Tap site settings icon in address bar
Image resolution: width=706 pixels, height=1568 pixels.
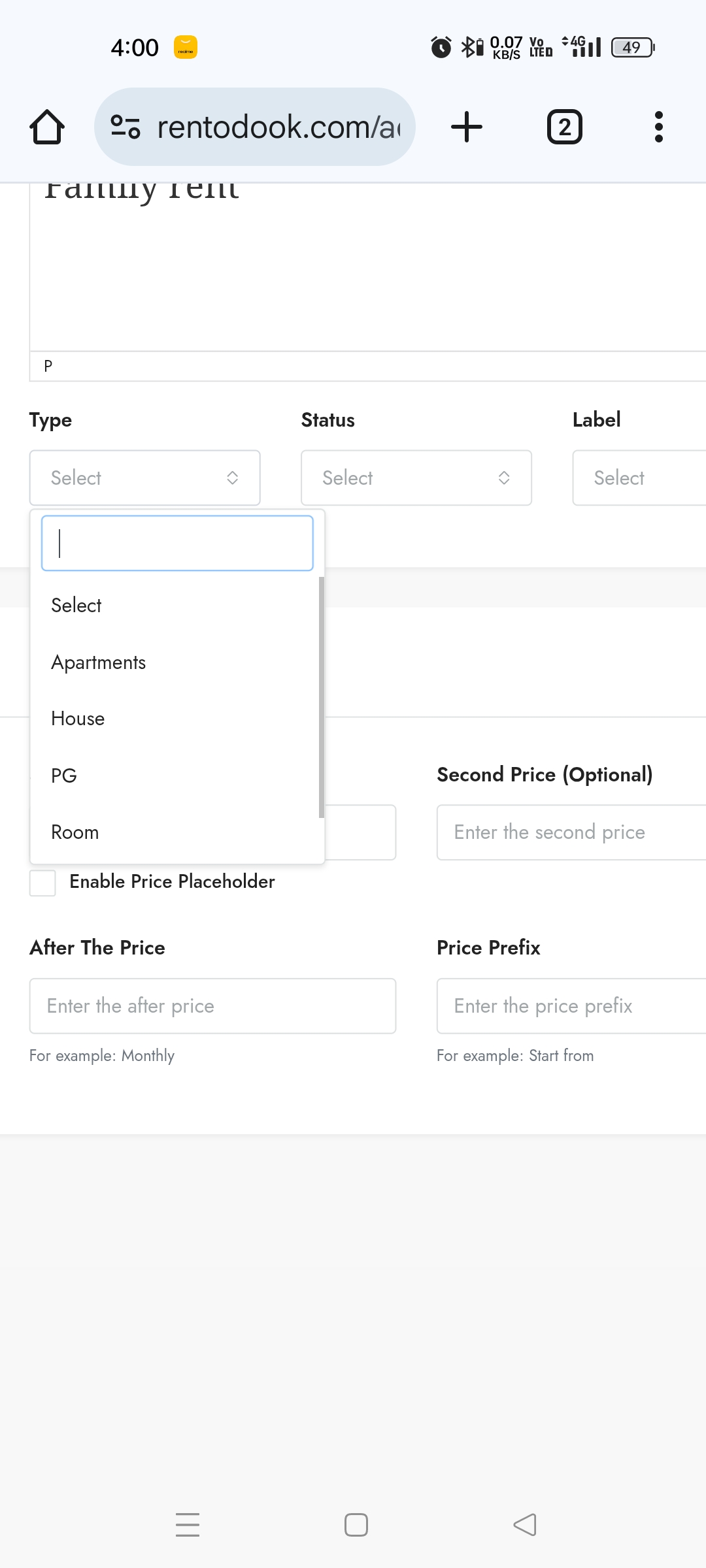(x=126, y=127)
